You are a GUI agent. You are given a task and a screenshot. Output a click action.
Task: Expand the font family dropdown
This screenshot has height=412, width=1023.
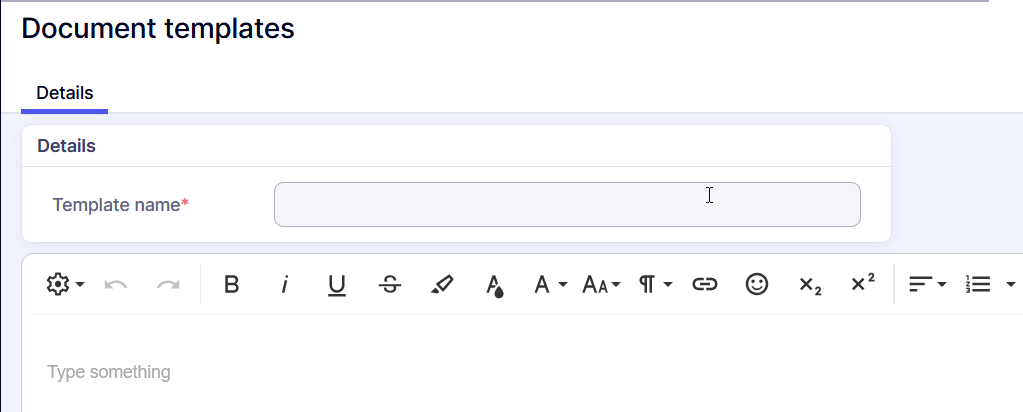[x=550, y=285]
